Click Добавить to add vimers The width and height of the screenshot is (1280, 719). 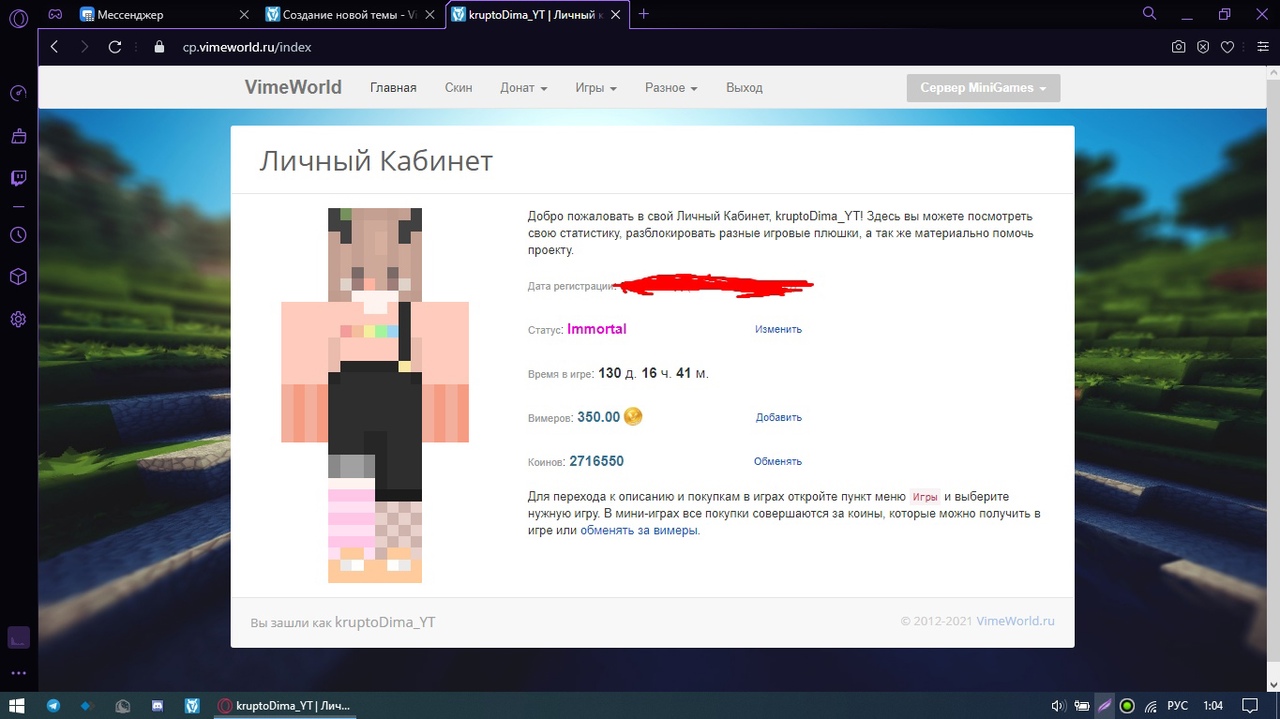(779, 417)
